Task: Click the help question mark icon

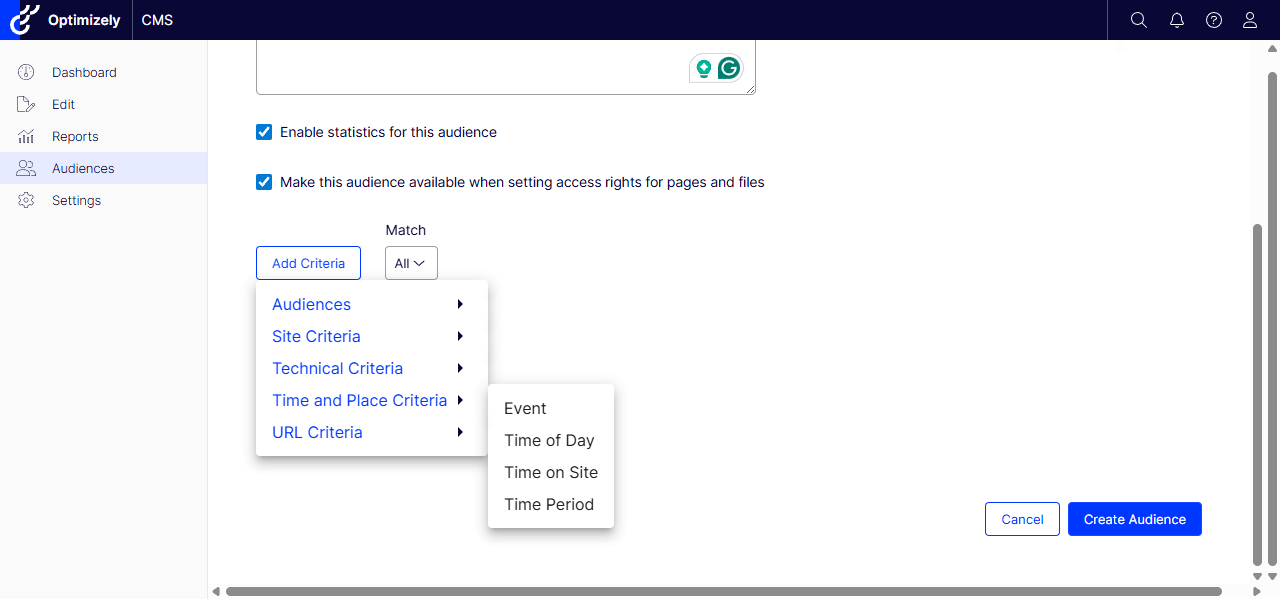Action: 1213,20
